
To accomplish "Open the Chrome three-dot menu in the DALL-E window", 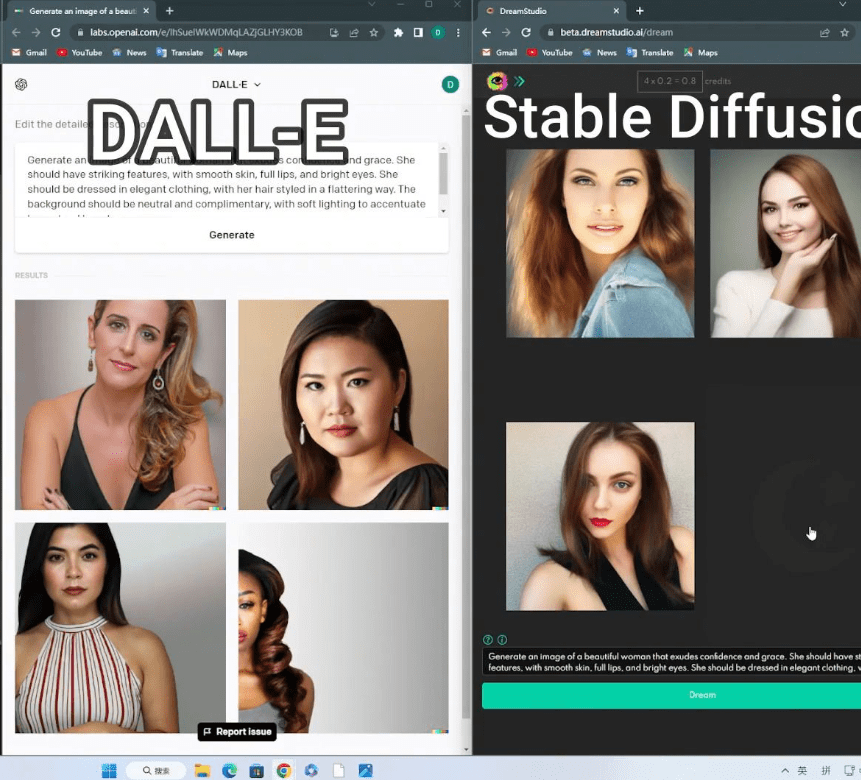I will [458, 32].
